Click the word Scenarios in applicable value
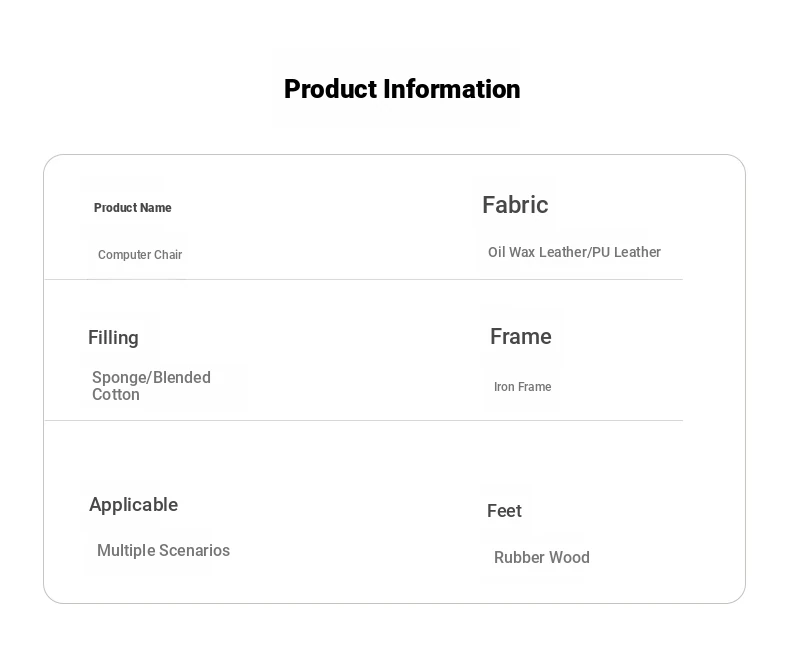Viewport: 790px width, 645px height. click(x=194, y=550)
